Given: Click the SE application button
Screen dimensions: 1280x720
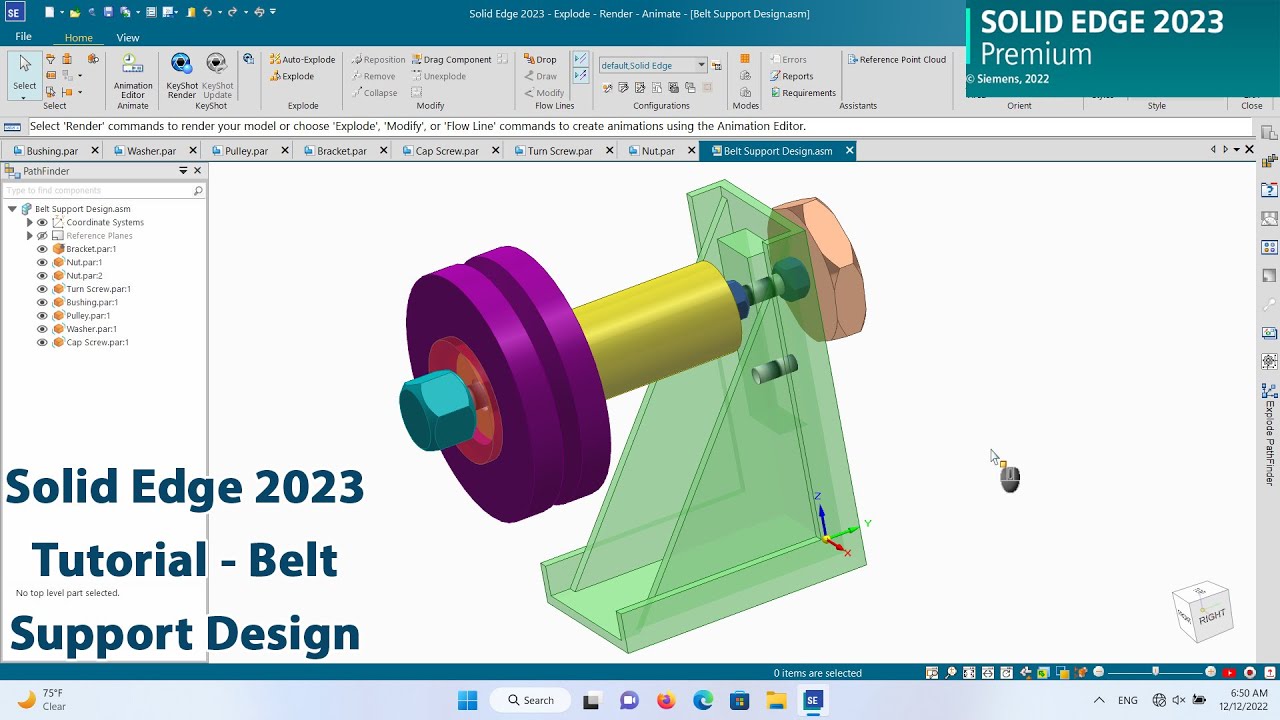Looking at the screenshot, I should tap(14, 12).
